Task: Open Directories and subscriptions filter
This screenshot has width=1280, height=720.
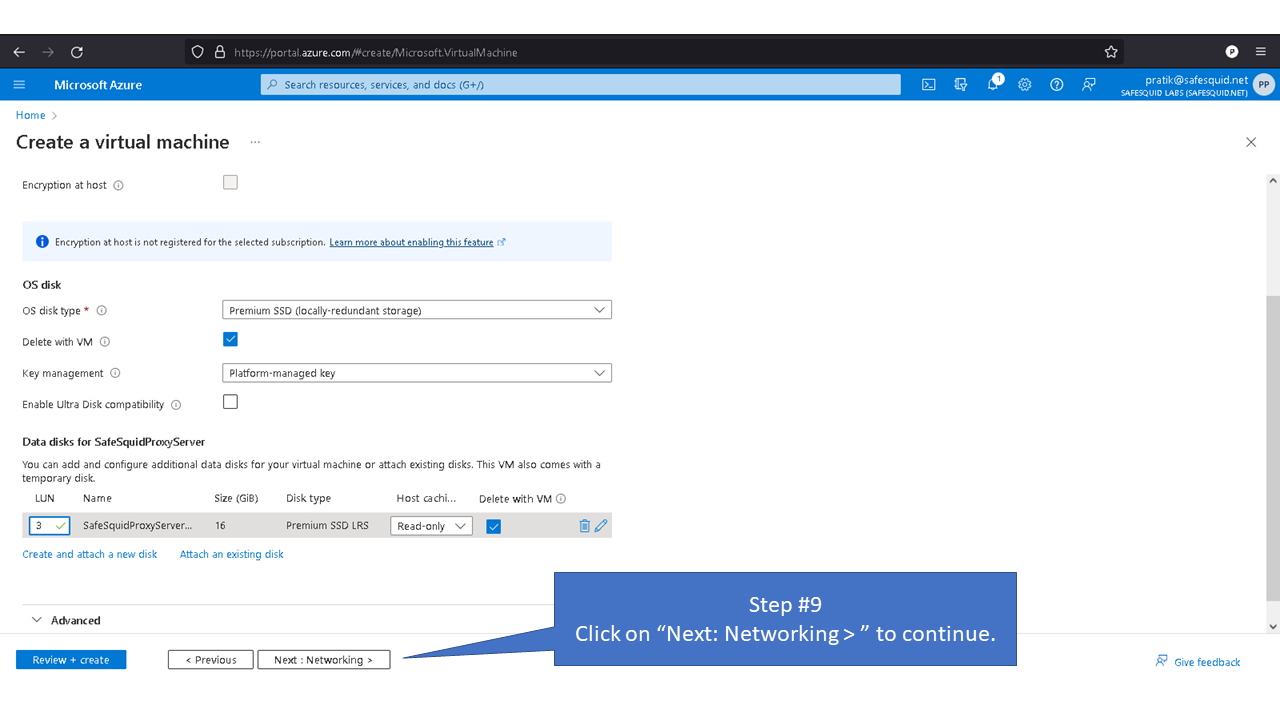Action: (x=961, y=85)
